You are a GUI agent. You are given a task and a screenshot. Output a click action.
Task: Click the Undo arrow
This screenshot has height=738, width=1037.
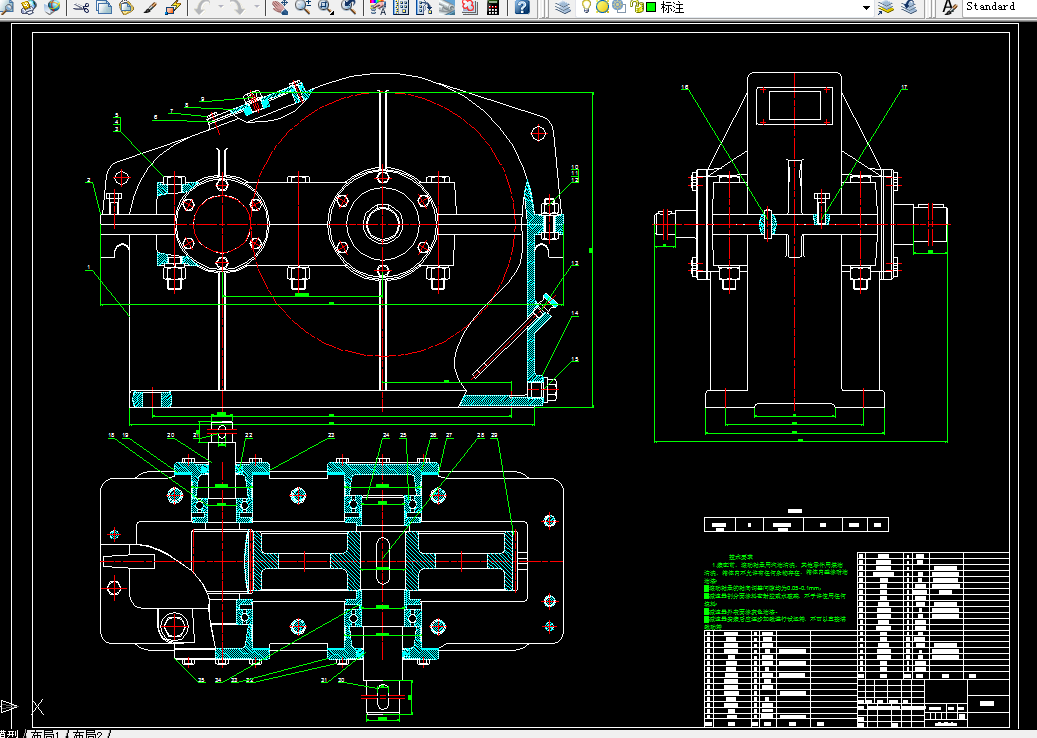[x=203, y=7]
